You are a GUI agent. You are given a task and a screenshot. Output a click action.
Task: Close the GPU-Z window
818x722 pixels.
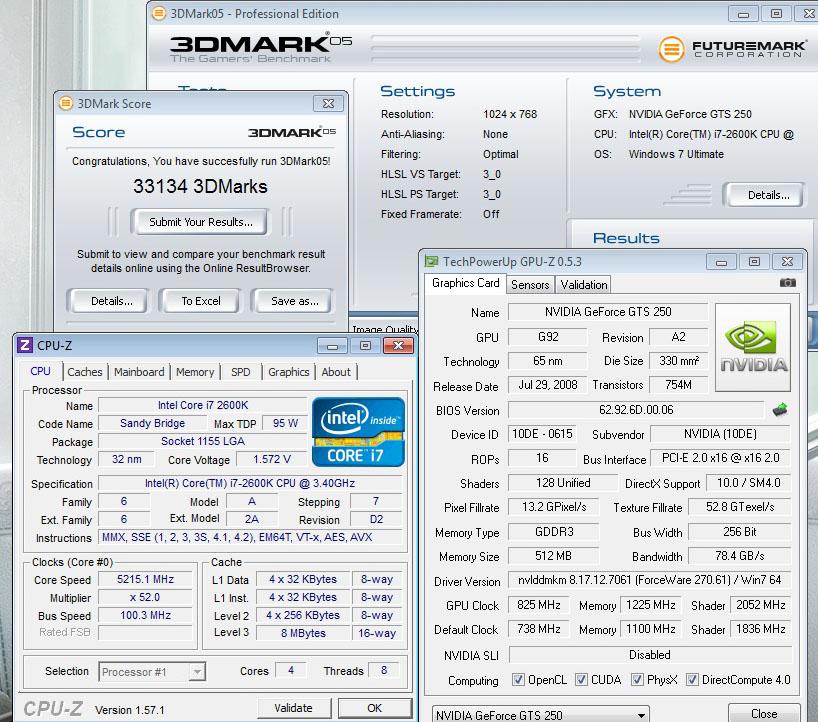[x=787, y=262]
